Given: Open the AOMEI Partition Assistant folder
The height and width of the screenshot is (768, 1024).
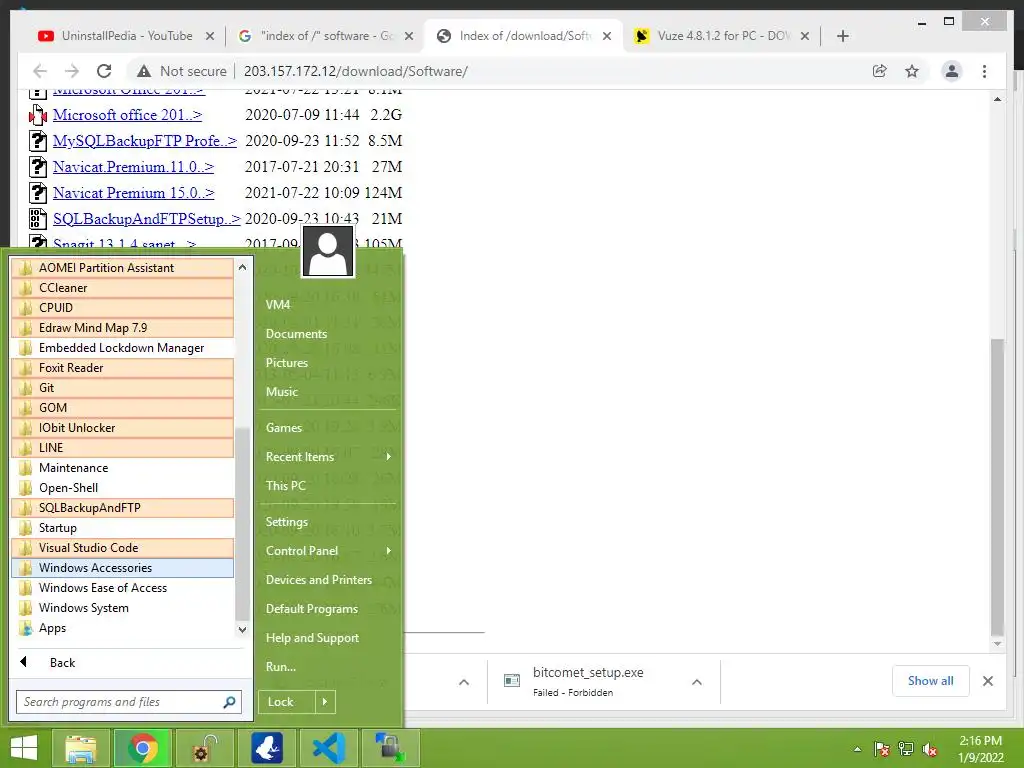Looking at the screenshot, I should pyautogui.click(x=123, y=268).
